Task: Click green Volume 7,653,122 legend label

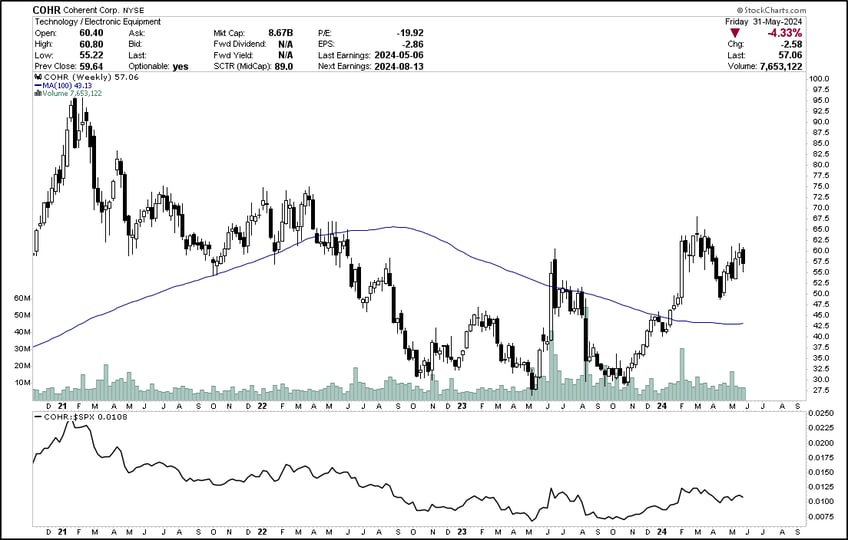Action: click(x=72, y=93)
